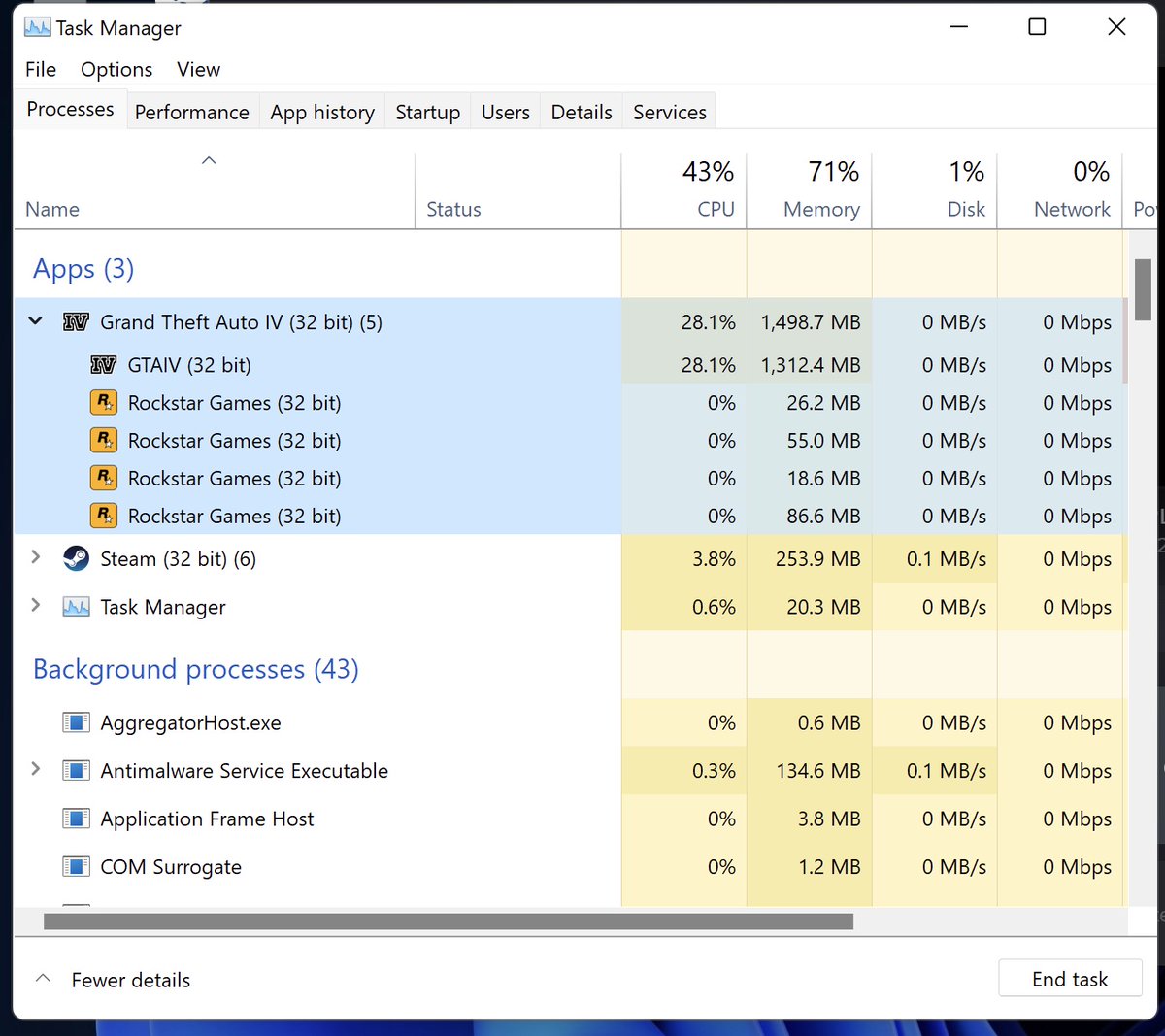The height and width of the screenshot is (1036, 1165).
Task: Open the Options menu
Action: [x=116, y=69]
